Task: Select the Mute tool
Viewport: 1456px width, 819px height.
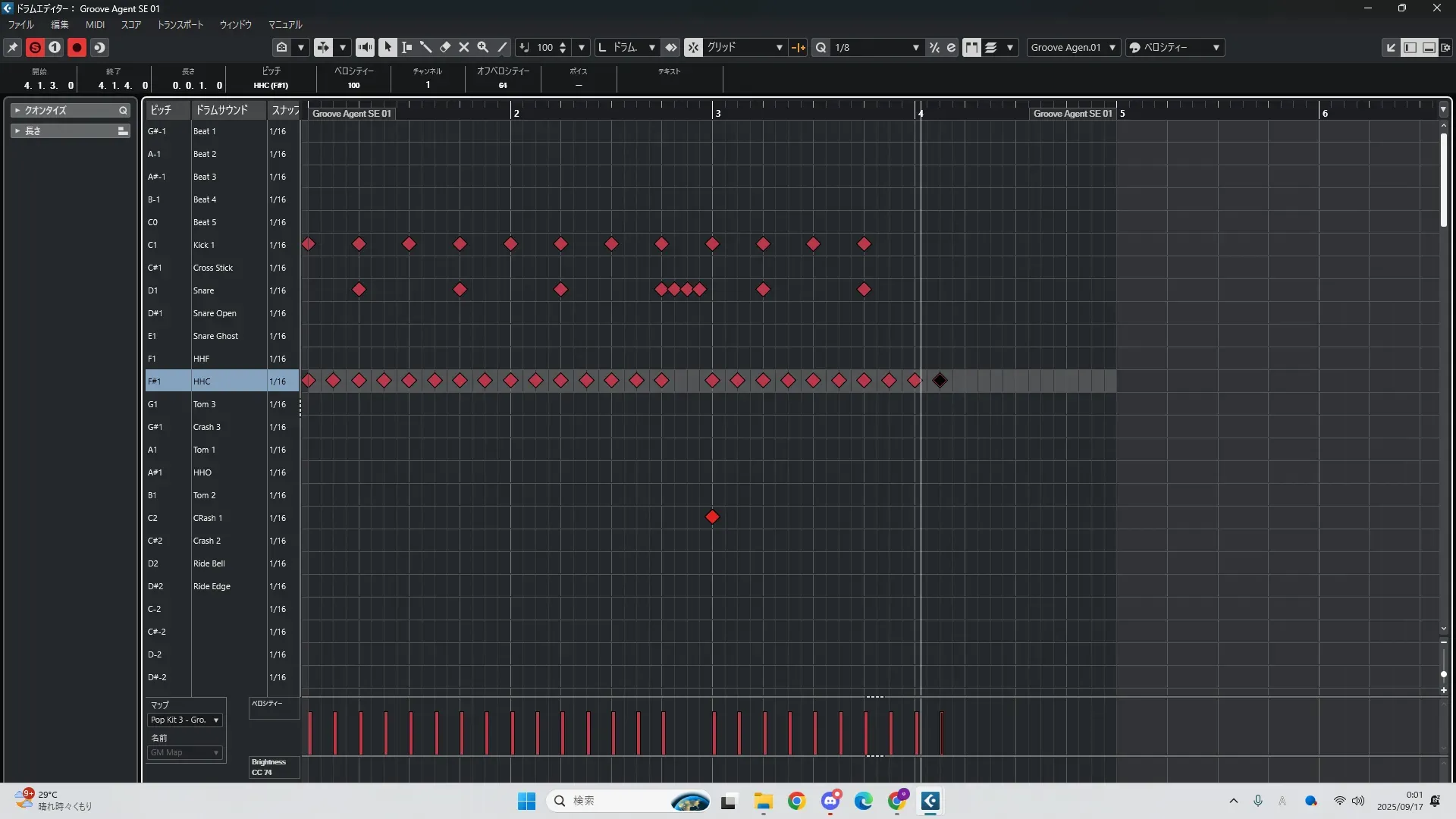Action: pyautogui.click(x=464, y=47)
